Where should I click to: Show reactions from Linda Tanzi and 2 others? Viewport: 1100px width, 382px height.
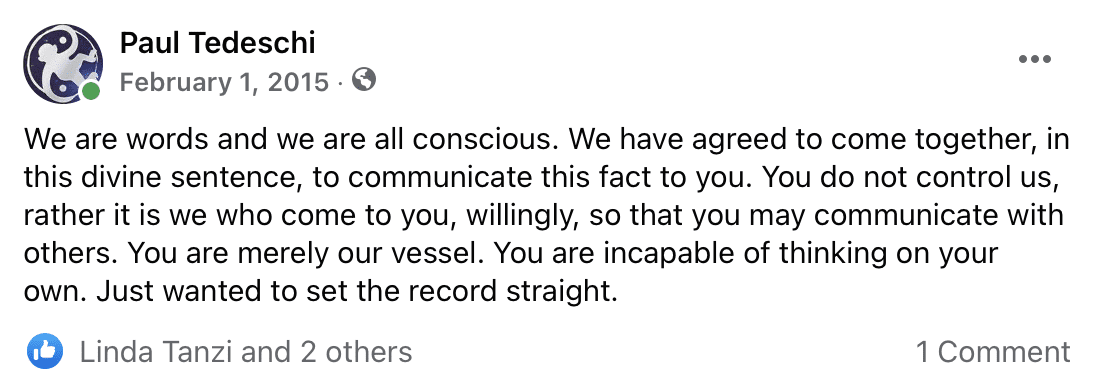246,352
